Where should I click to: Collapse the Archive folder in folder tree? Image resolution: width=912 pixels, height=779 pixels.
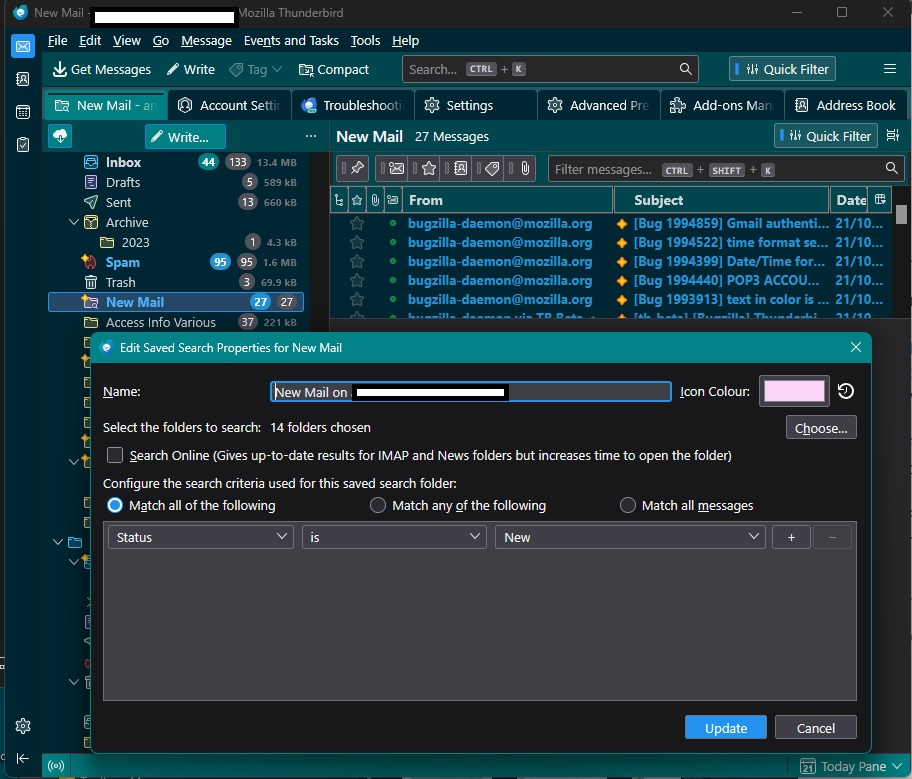coord(73,222)
